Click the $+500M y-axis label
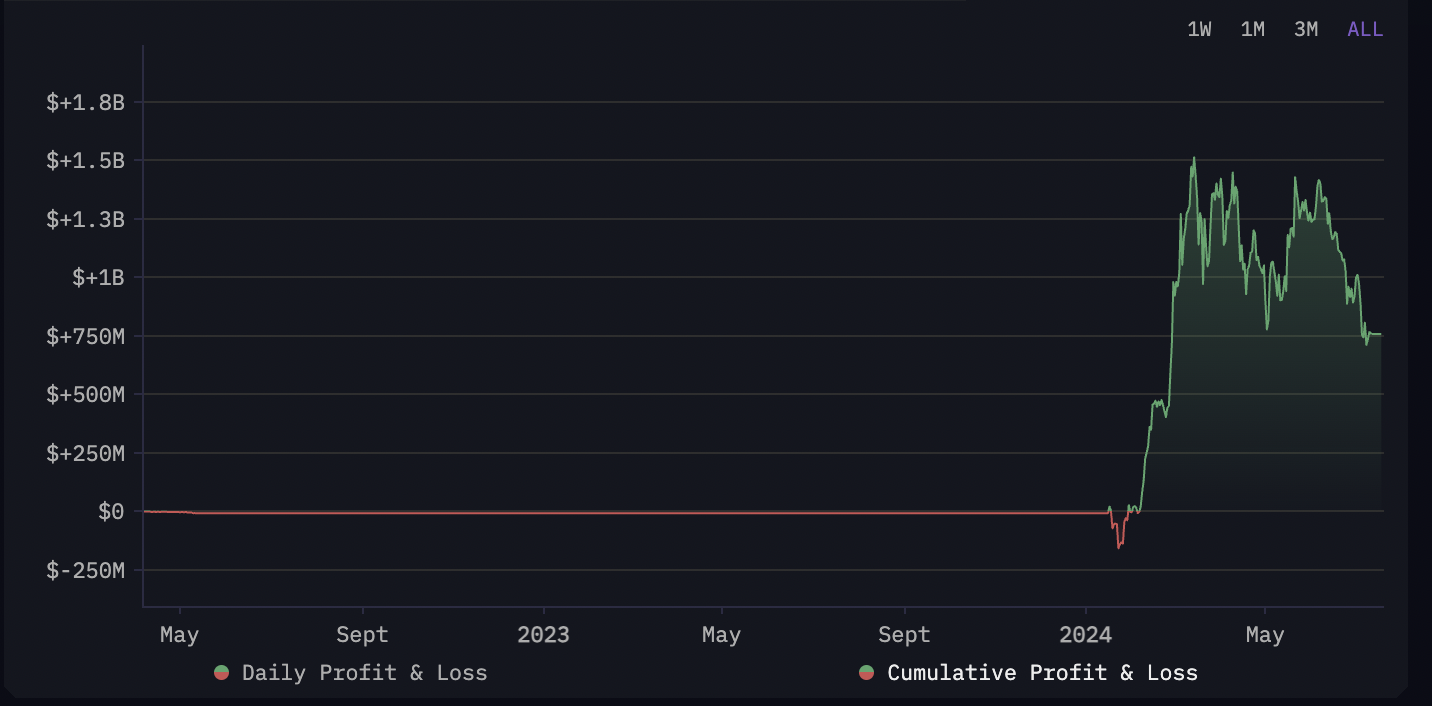The width and height of the screenshot is (1432, 706). tap(85, 394)
